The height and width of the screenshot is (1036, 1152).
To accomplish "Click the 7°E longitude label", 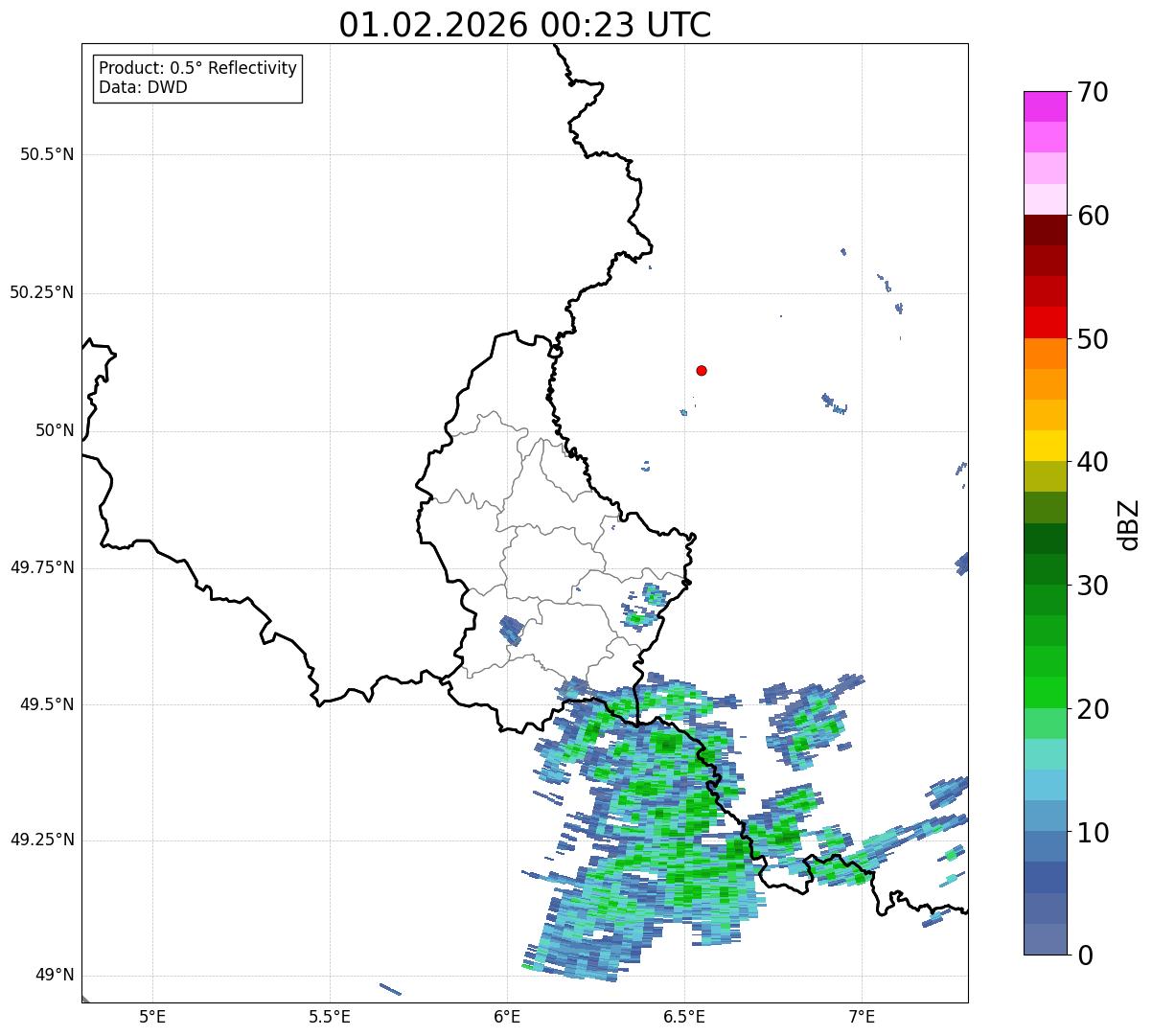I will tap(862, 1016).
